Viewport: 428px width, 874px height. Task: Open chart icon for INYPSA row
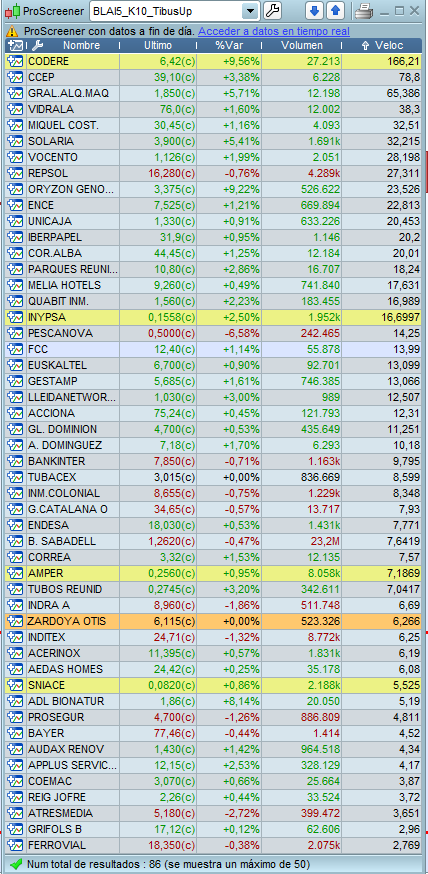[15, 317]
